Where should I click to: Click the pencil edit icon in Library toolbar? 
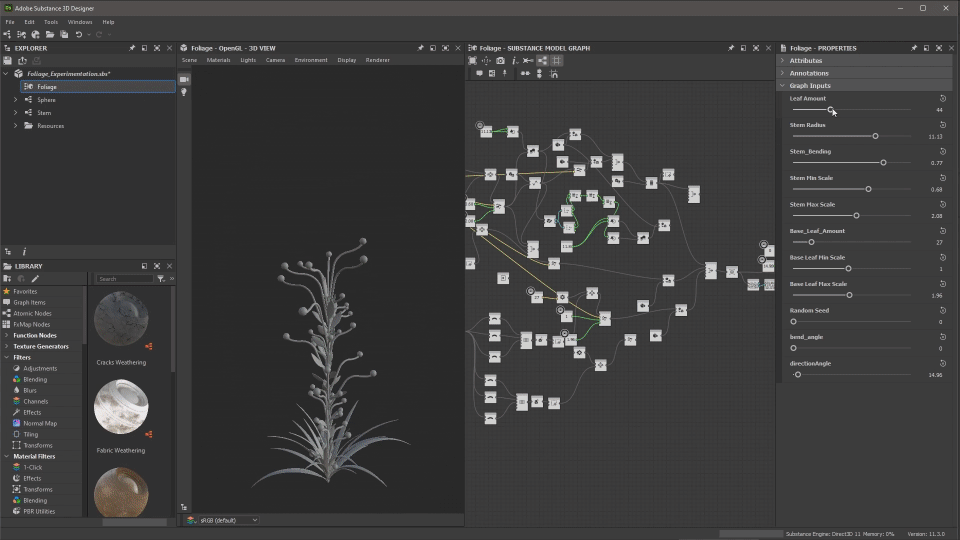click(x=35, y=279)
